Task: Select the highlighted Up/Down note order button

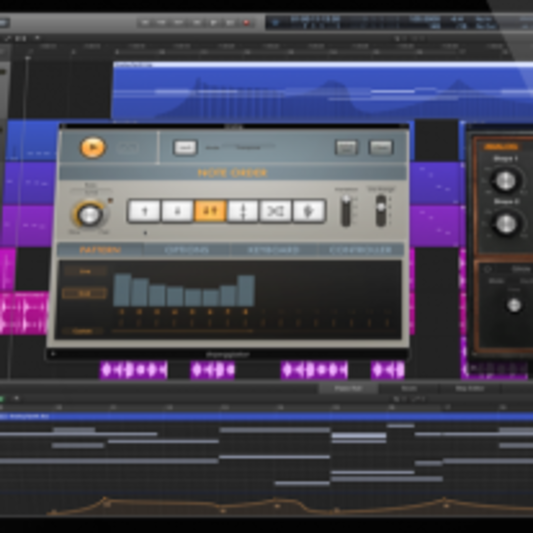Action: (210, 211)
